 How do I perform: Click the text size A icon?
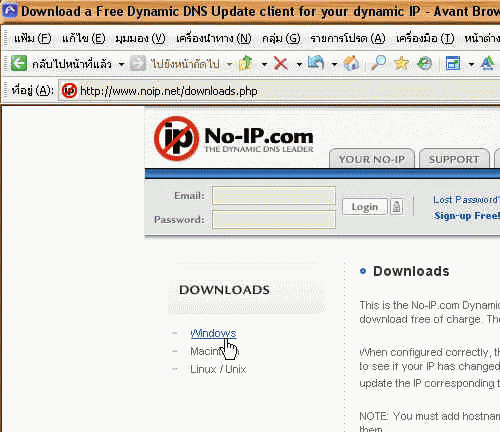pos(487,63)
